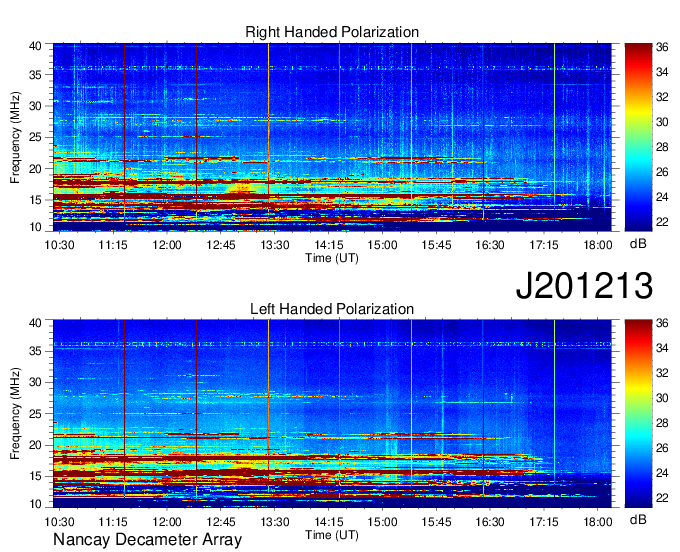Image resolution: width=680 pixels, height=552 pixels.
Task: Click the "18:00" time tick on the right-handed plot
Action: pos(598,245)
